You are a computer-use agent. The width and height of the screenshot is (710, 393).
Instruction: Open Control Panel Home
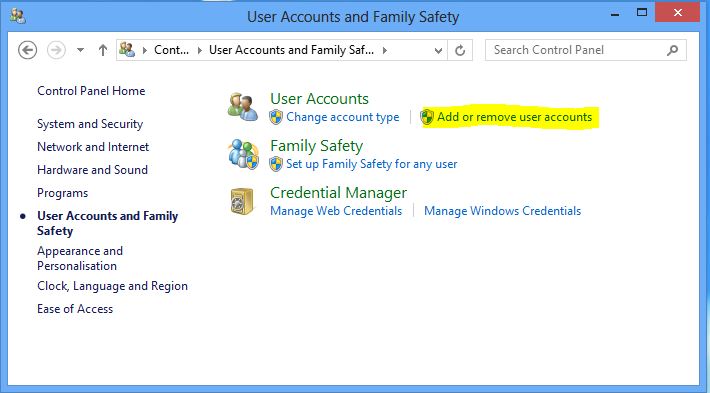[x=91, y=91]
